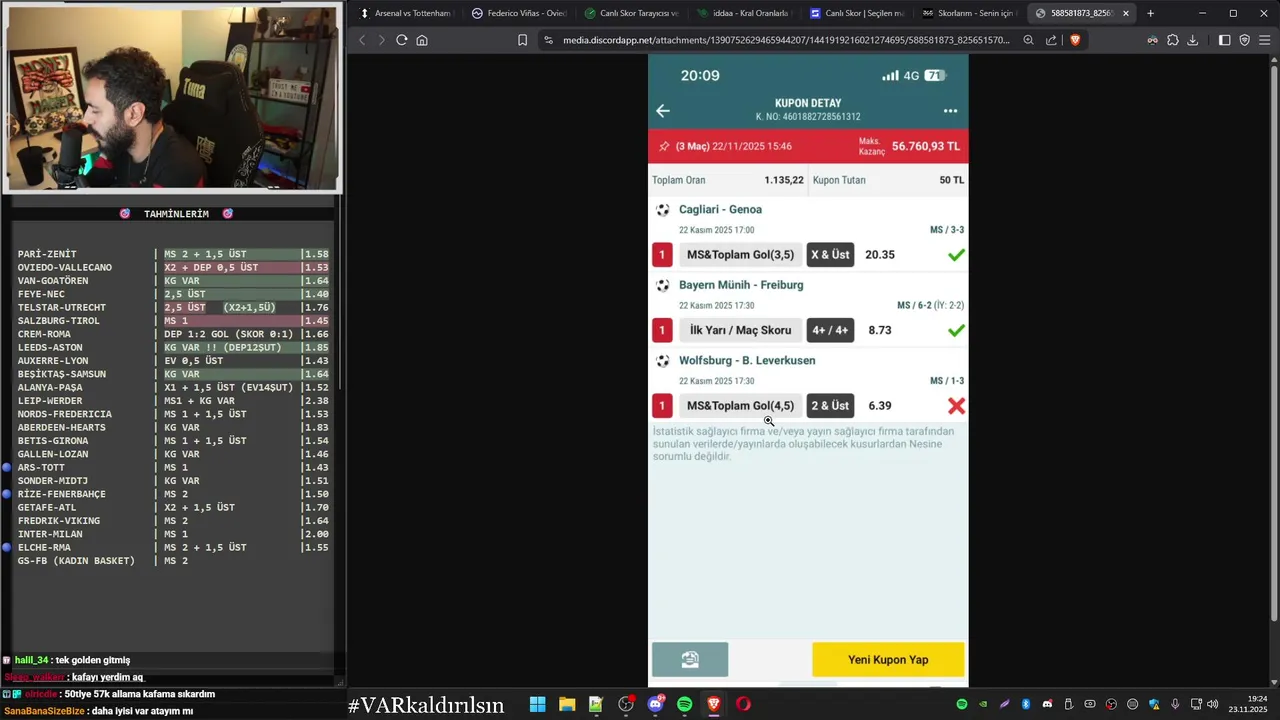Click the Cagliari - Genoa match title
The height and width of the screenshot is (720, 1280).
(720, 210)
